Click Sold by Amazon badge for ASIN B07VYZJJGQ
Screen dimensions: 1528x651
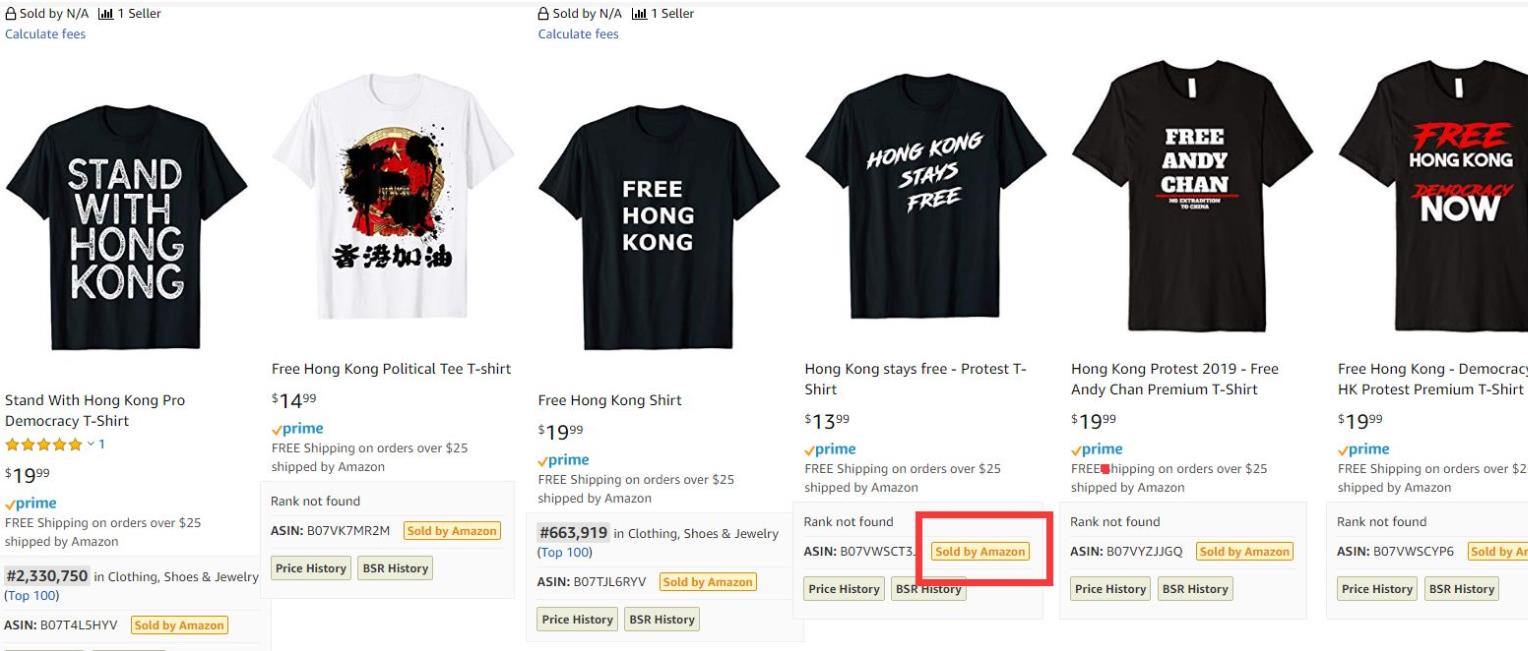1244,551
